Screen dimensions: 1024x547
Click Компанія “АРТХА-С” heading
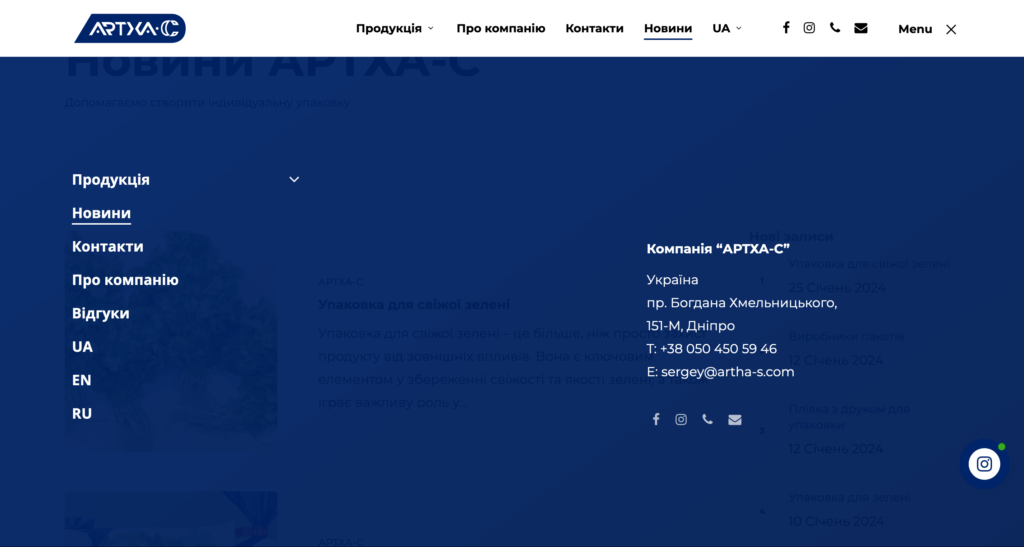718,249
